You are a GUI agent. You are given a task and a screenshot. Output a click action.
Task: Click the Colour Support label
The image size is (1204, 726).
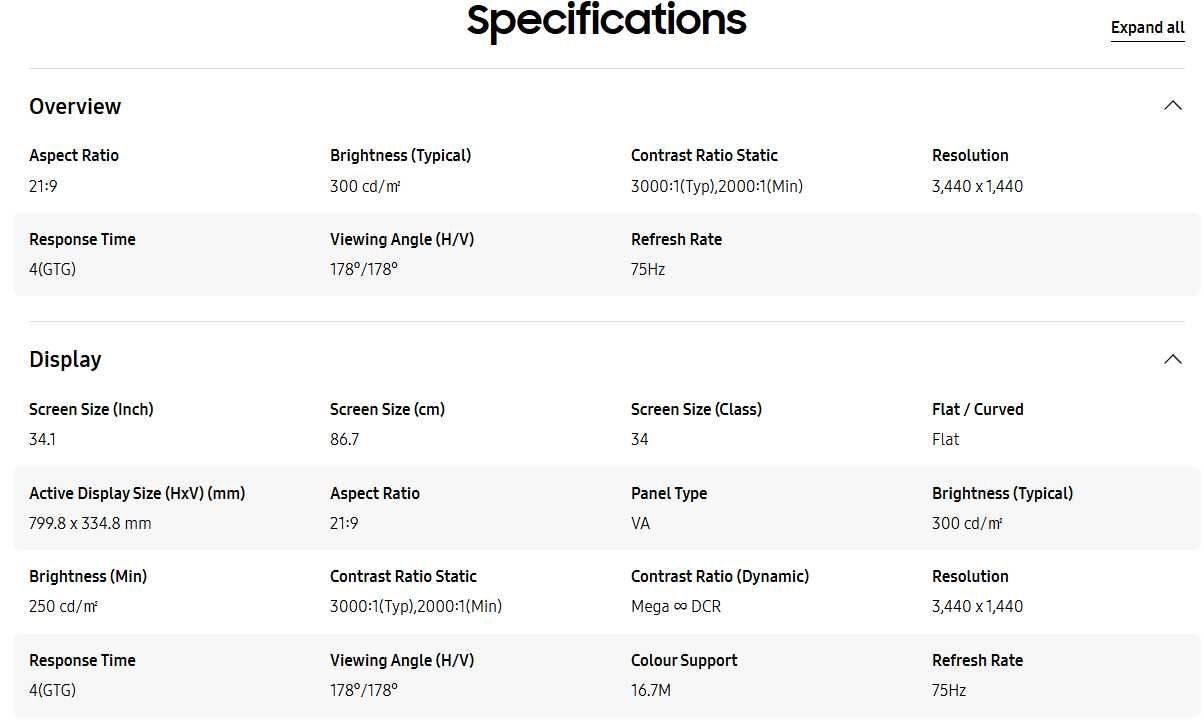(x=684, y=660)
